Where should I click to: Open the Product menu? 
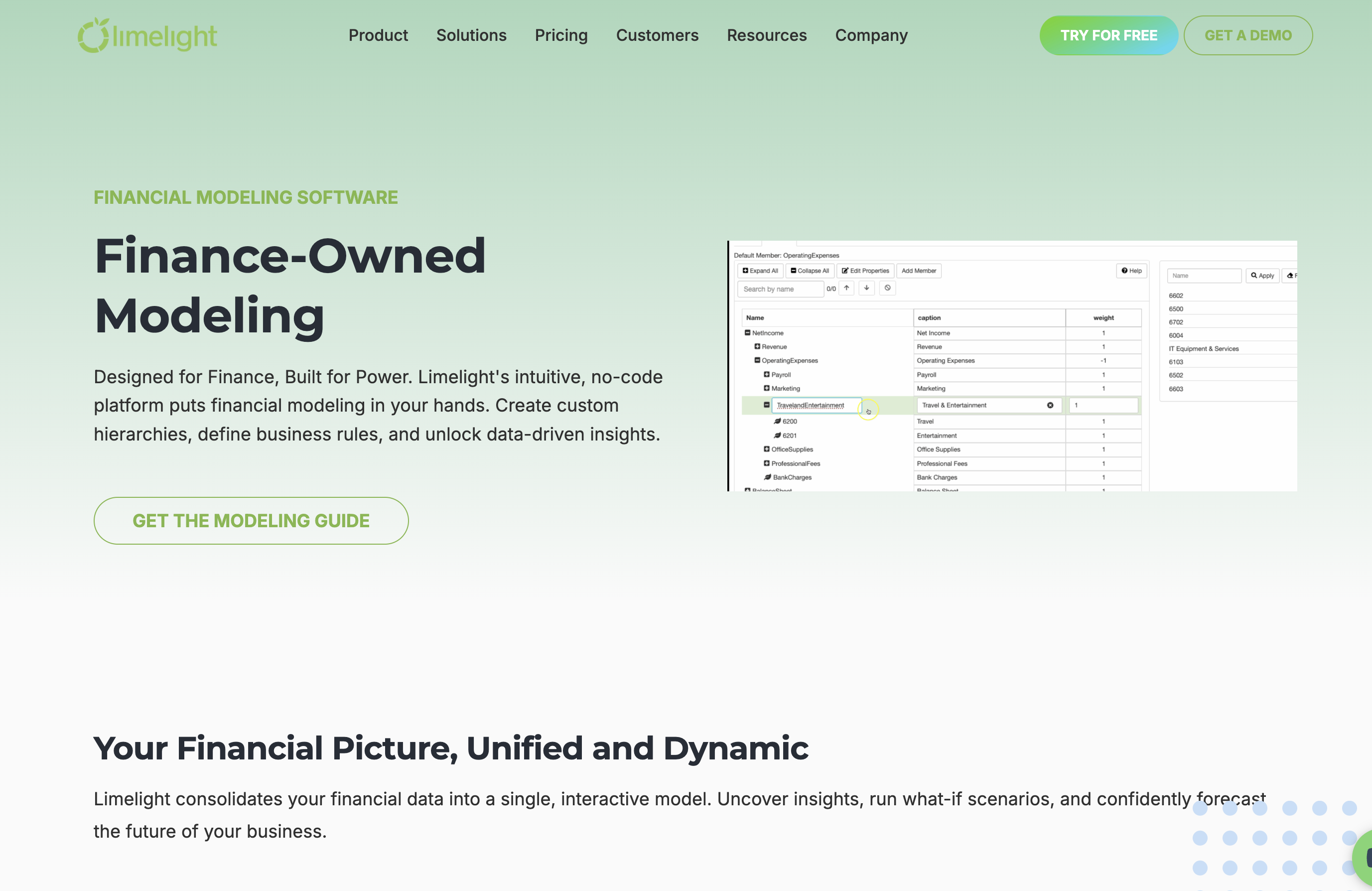click(x=378, y=35)
